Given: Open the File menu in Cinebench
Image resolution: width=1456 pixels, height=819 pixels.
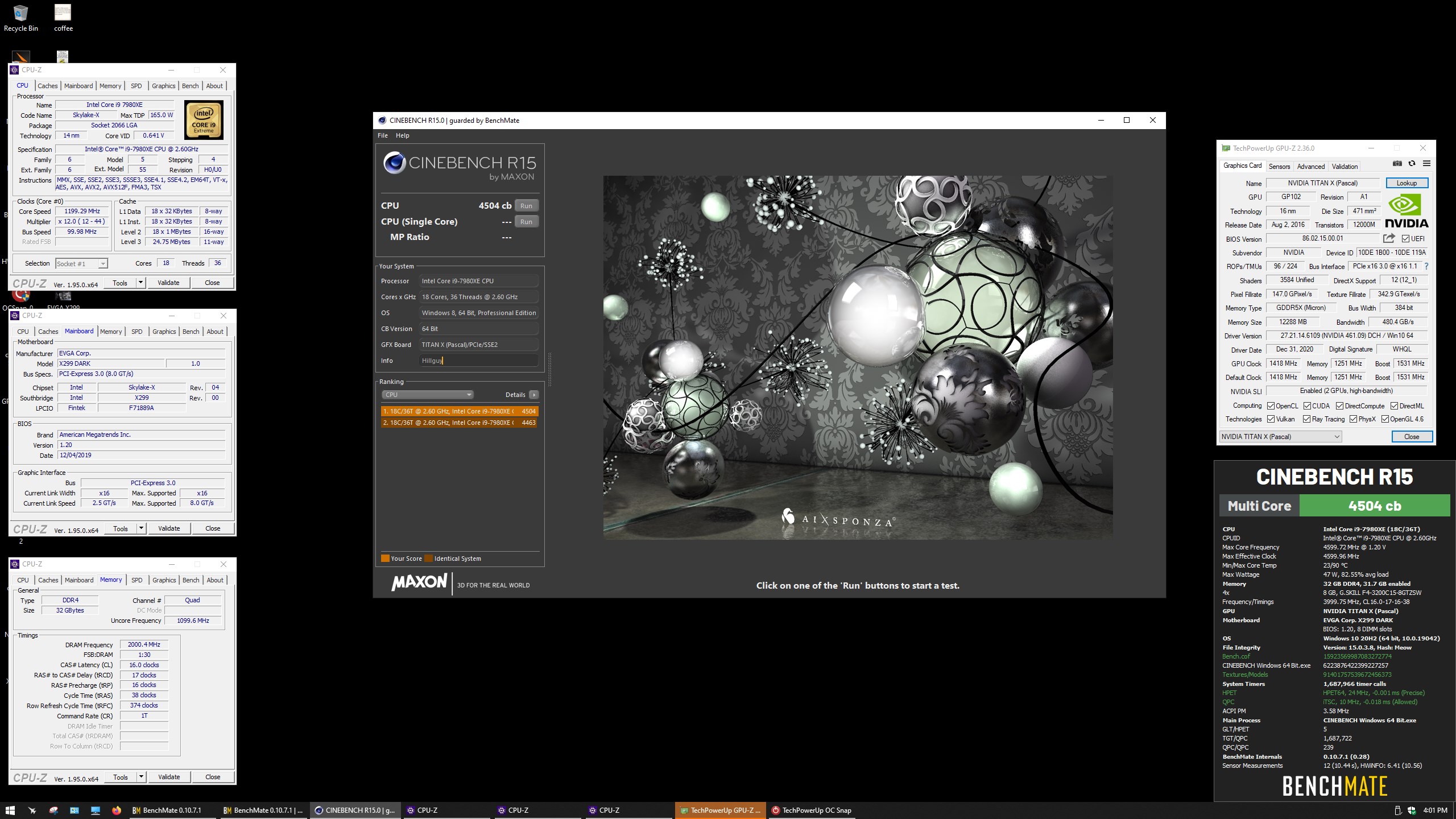Looking at the screenshot, I should click(x=383, y=135).
